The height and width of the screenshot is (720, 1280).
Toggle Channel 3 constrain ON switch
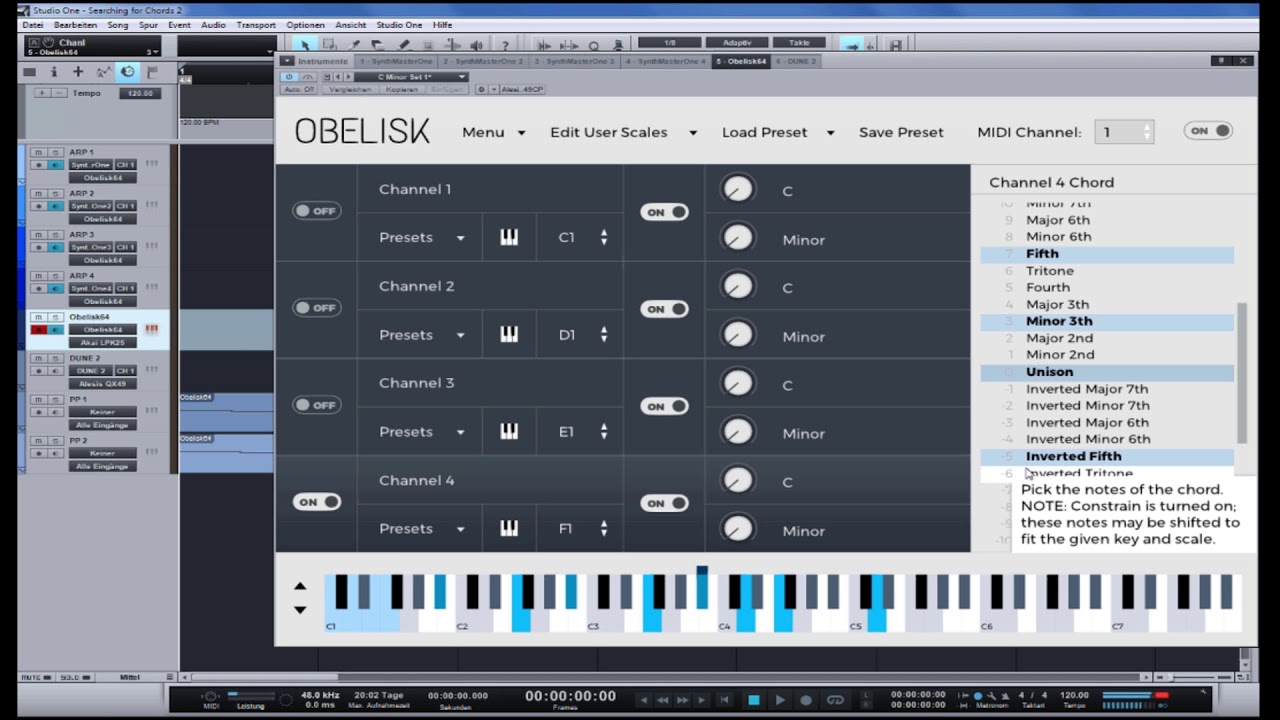(664, 406)
